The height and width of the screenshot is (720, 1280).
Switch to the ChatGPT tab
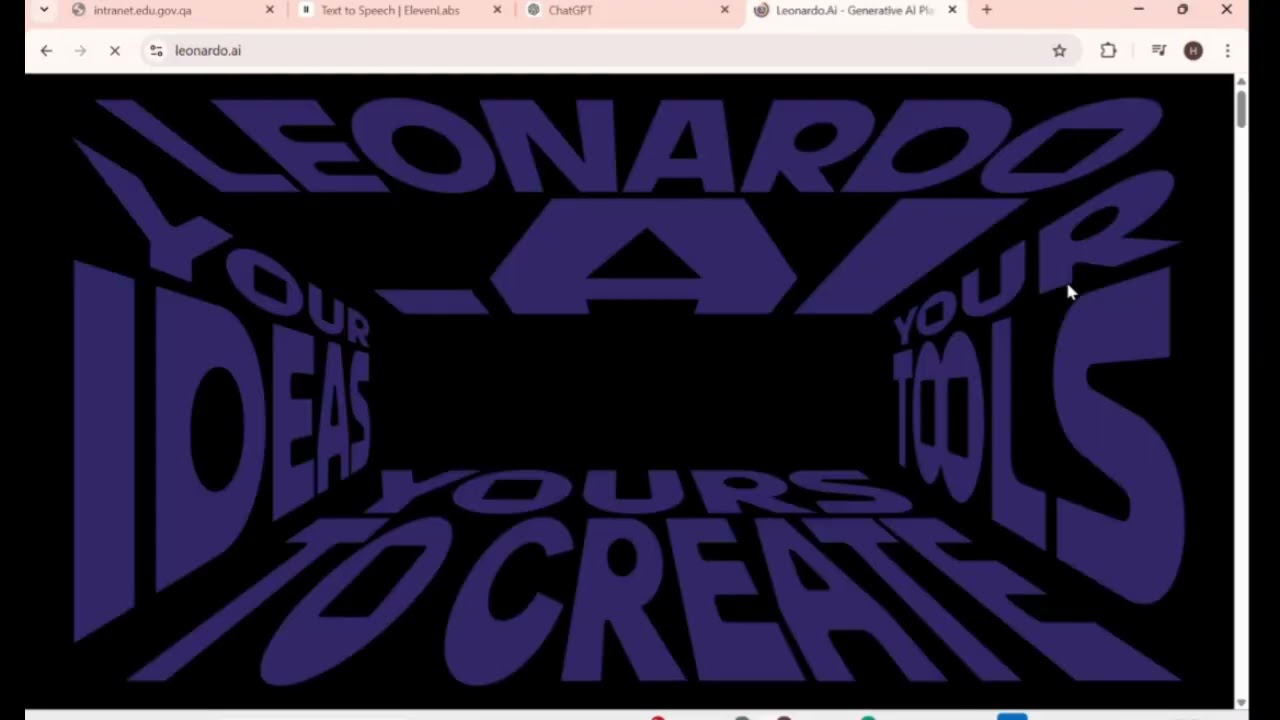pyautogui.click(x=627, y=10)
